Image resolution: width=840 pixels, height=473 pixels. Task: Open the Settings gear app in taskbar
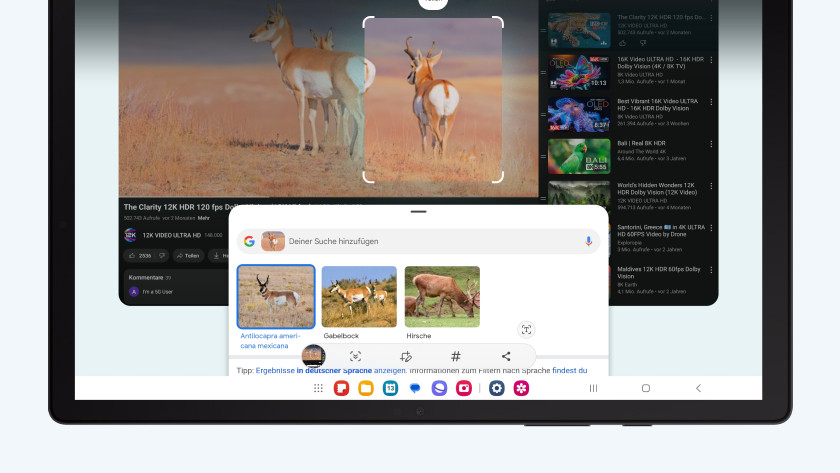point(496,388)
